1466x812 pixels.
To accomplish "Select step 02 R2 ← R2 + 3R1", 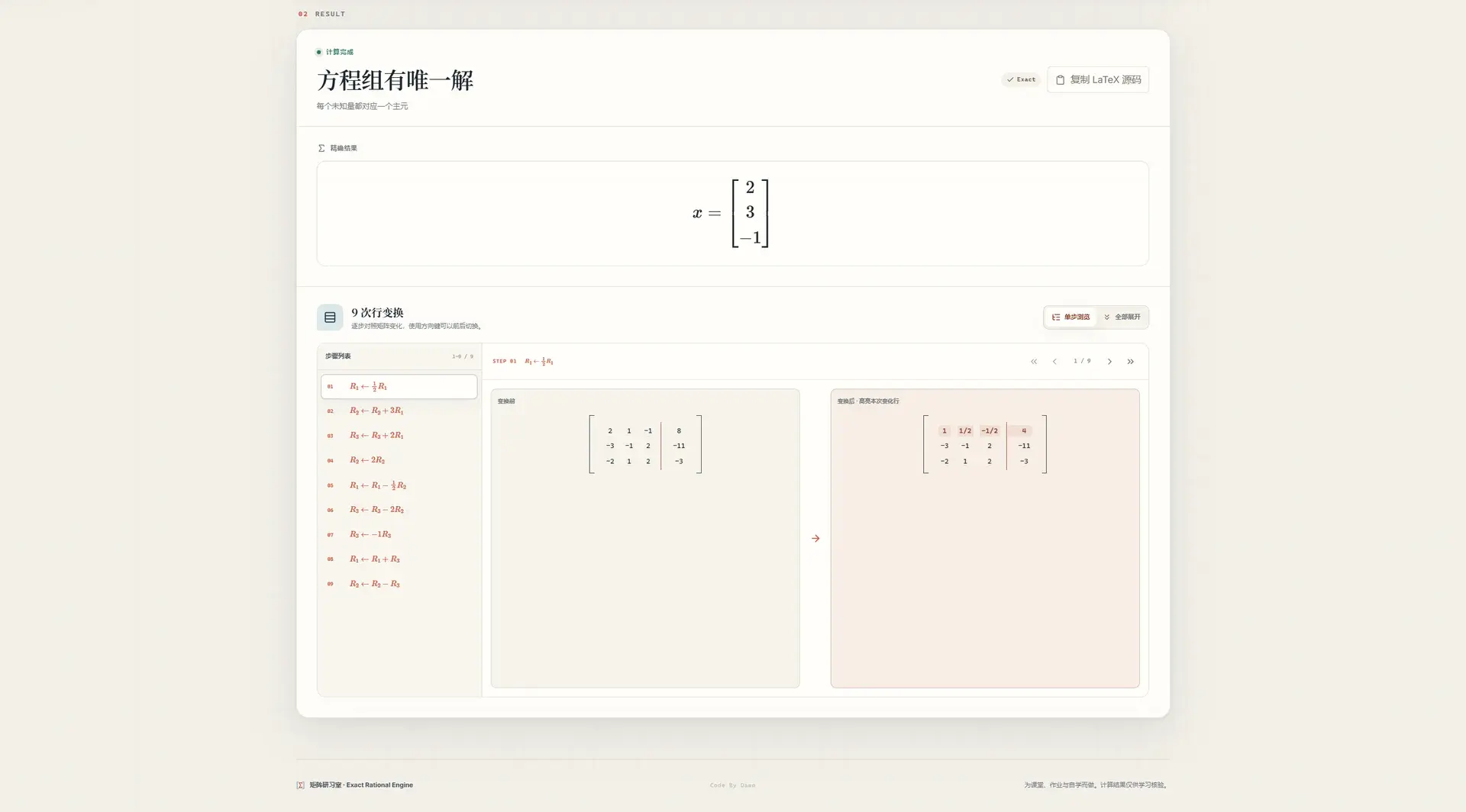I will pyautogui.click(x=399, y=411).
